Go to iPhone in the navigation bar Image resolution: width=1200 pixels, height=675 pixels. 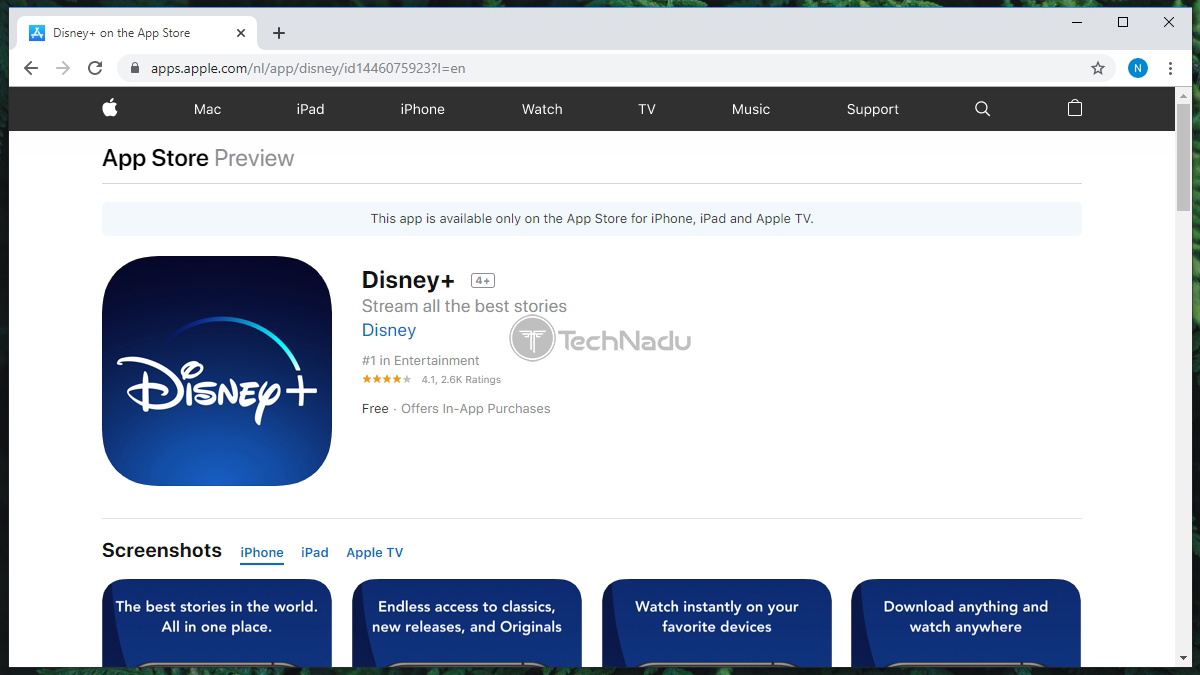click(x=423, y=109)
